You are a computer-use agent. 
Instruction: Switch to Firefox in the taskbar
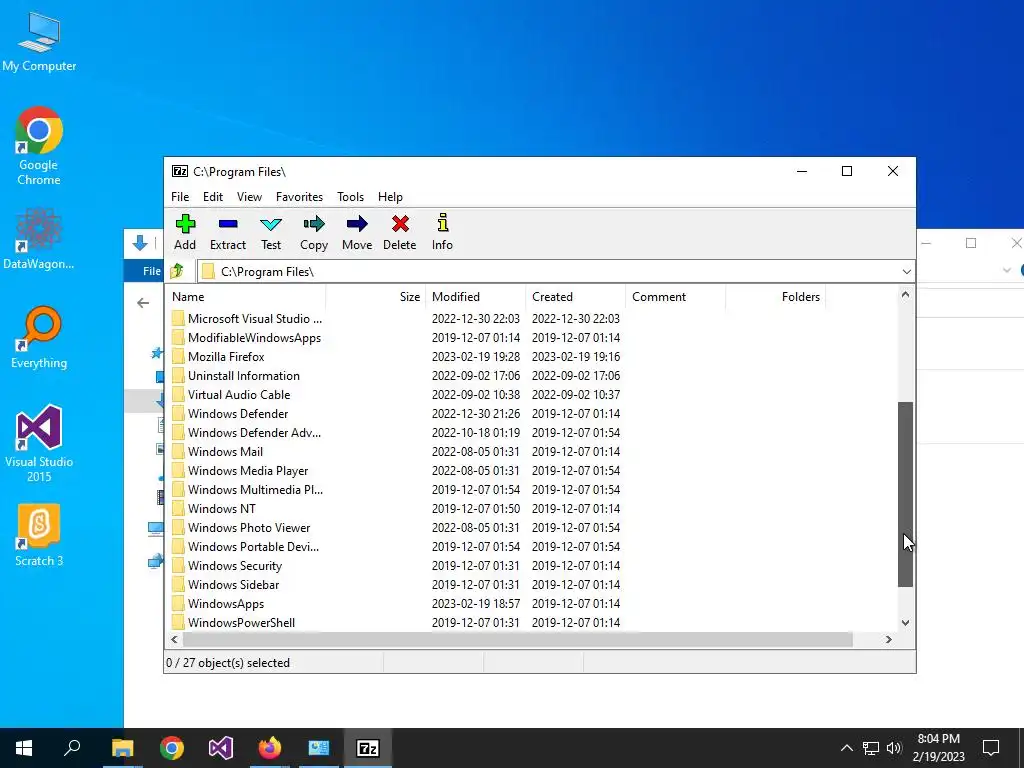(270, 748)
